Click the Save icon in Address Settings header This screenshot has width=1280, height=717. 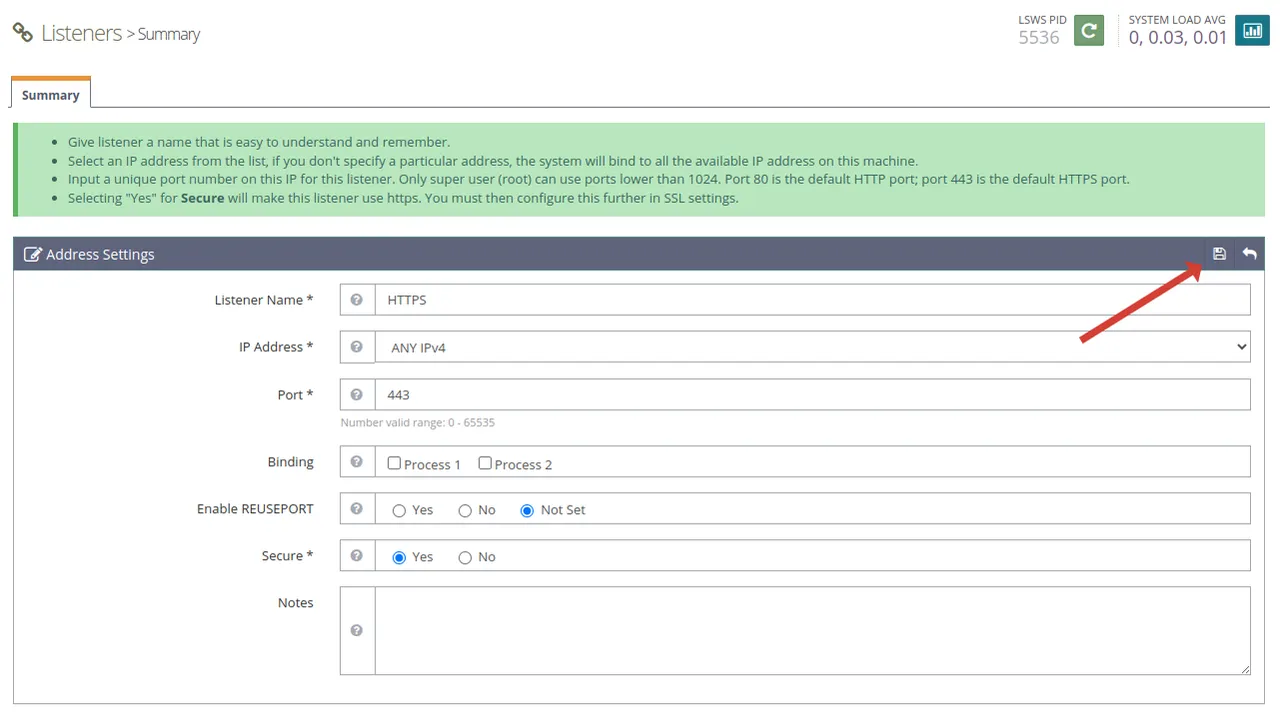pos(1219,254)
